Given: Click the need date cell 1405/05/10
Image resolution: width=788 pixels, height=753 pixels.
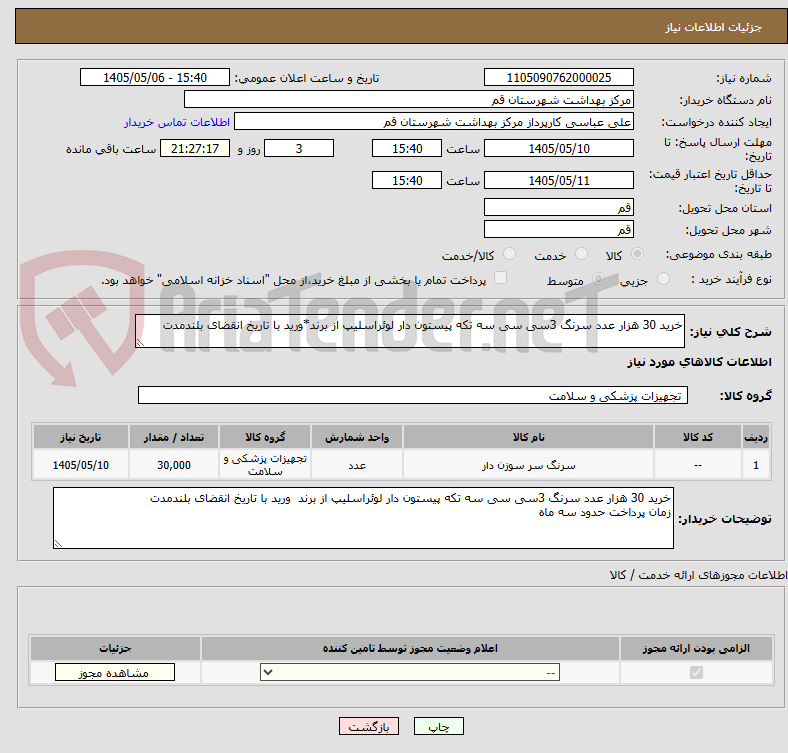Looking at the screenshot, I should click(x=81, y=465).
